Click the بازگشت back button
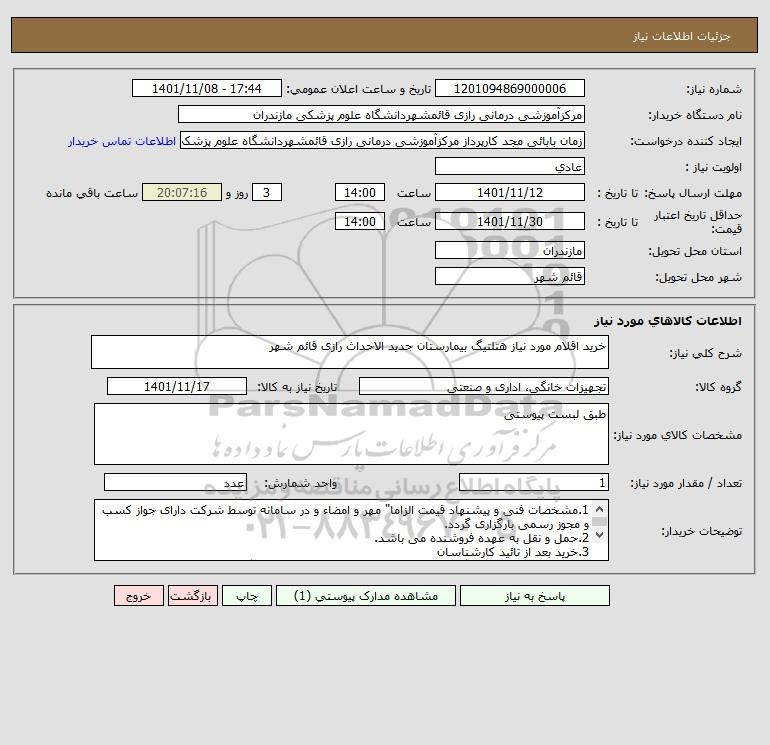Image resolution: width=770 pixels, height=745 pixels. tap(192, 596)
